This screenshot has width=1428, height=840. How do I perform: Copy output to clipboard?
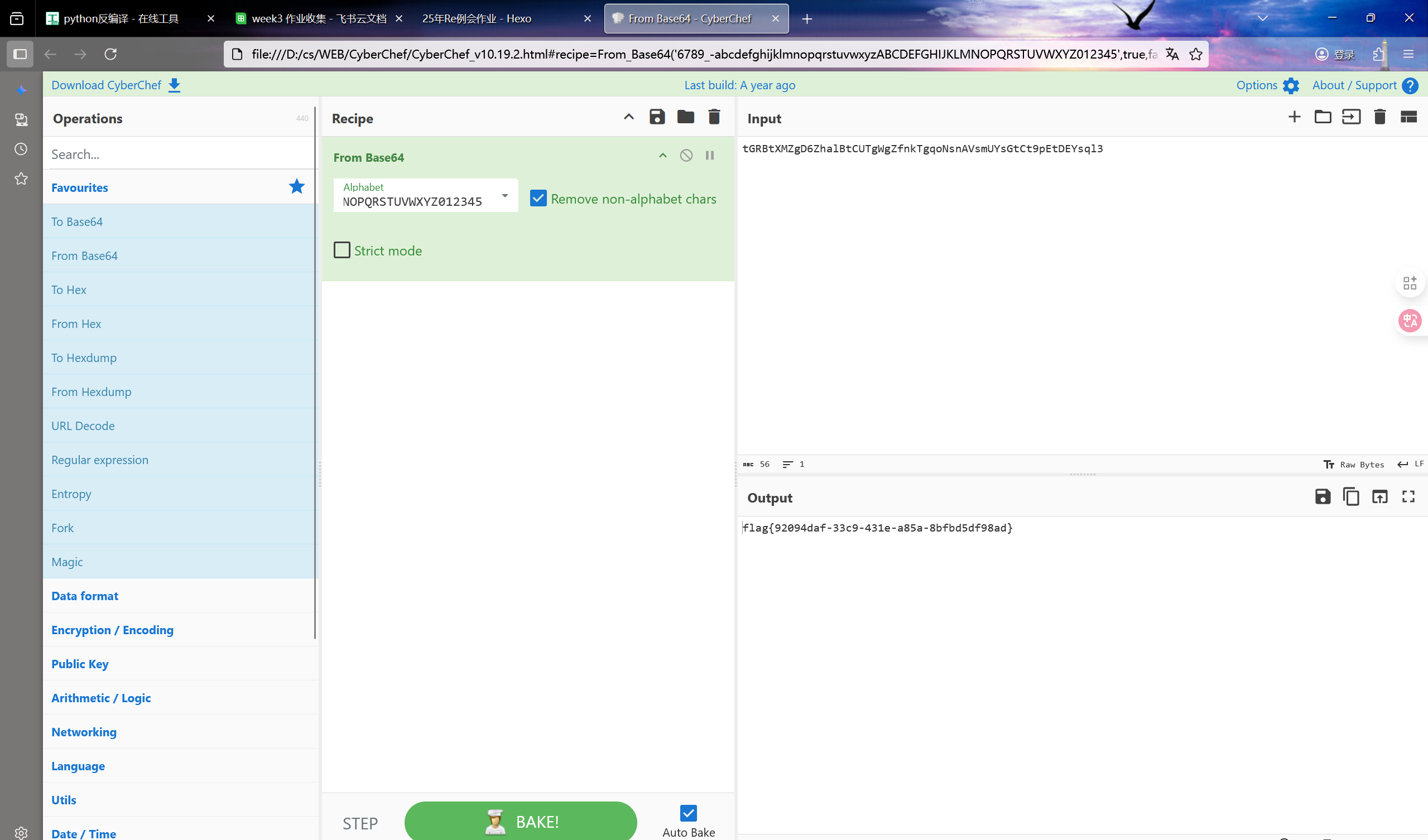tap(1351, 497)
